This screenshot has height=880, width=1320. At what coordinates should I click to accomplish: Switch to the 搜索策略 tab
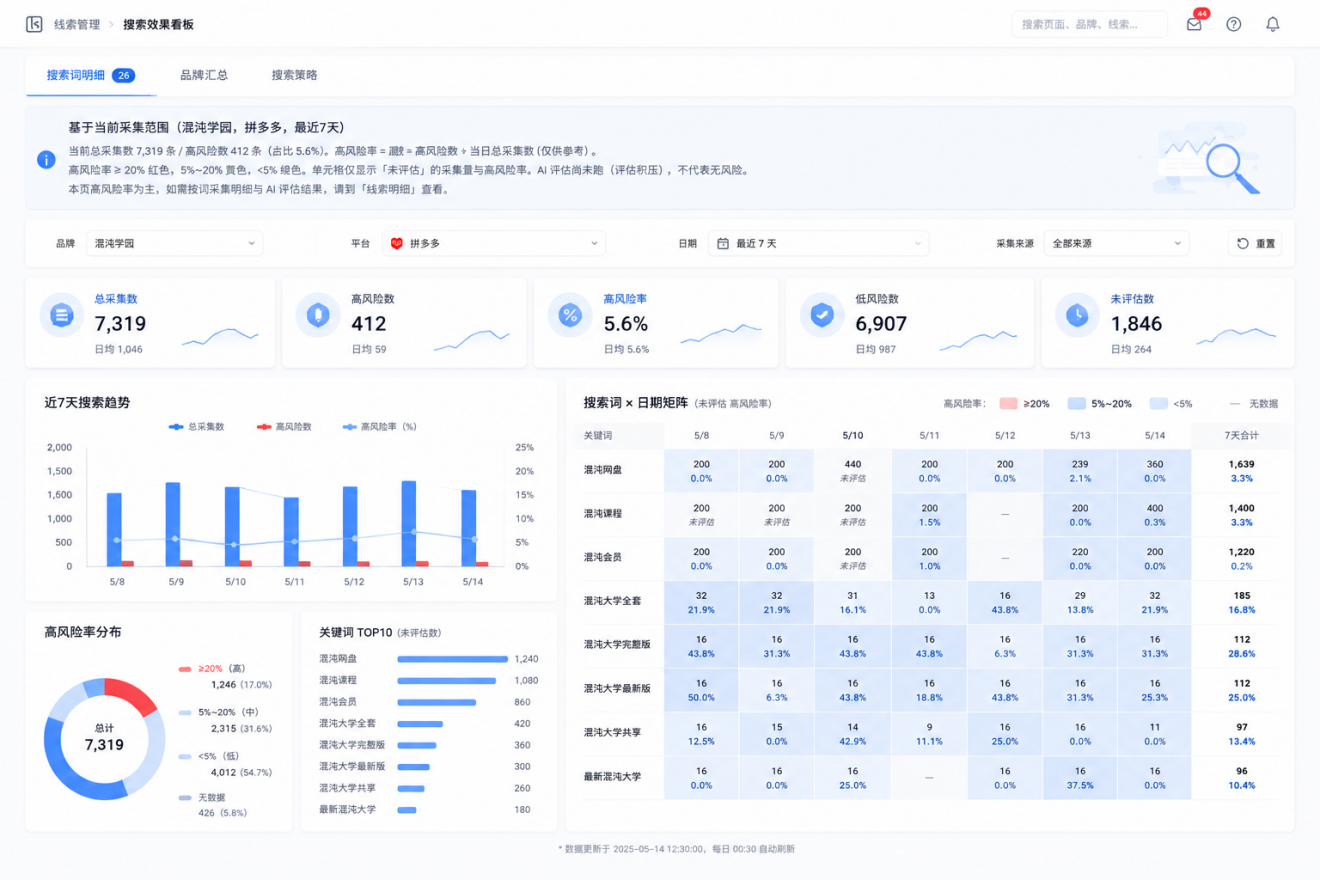pos(295,75)
